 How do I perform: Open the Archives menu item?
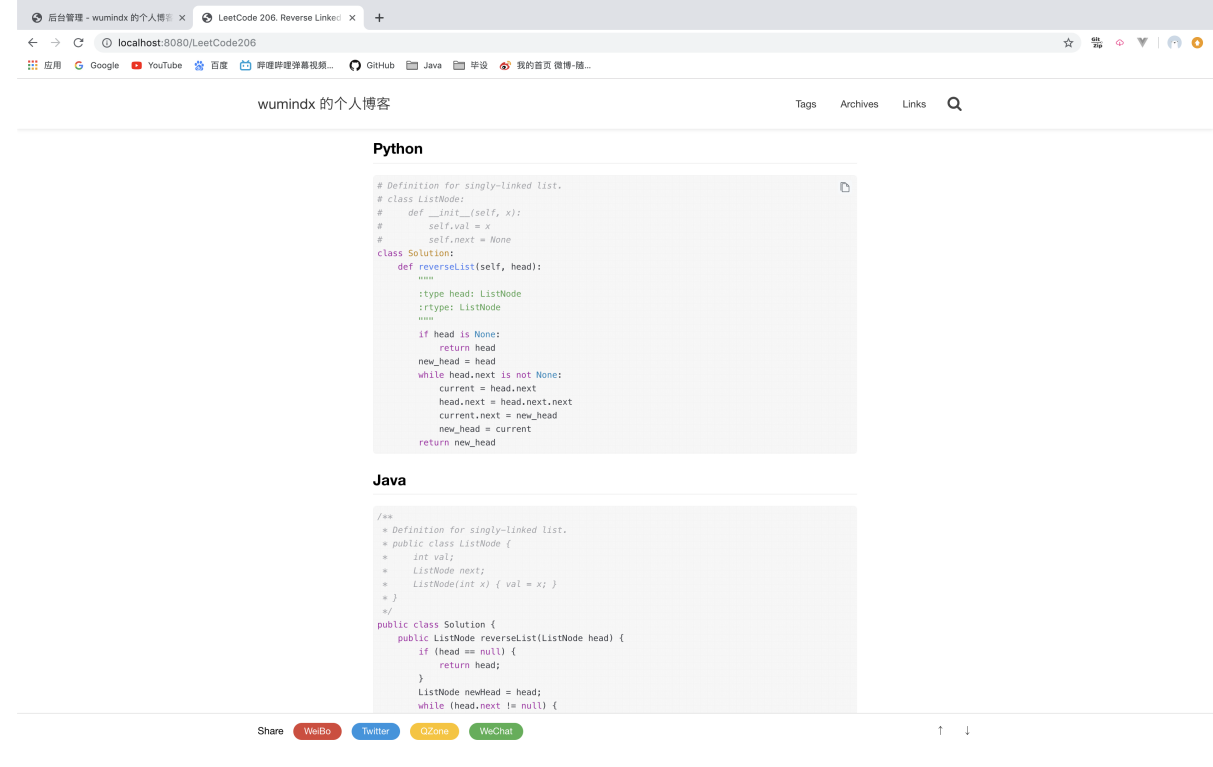point(859,104)
